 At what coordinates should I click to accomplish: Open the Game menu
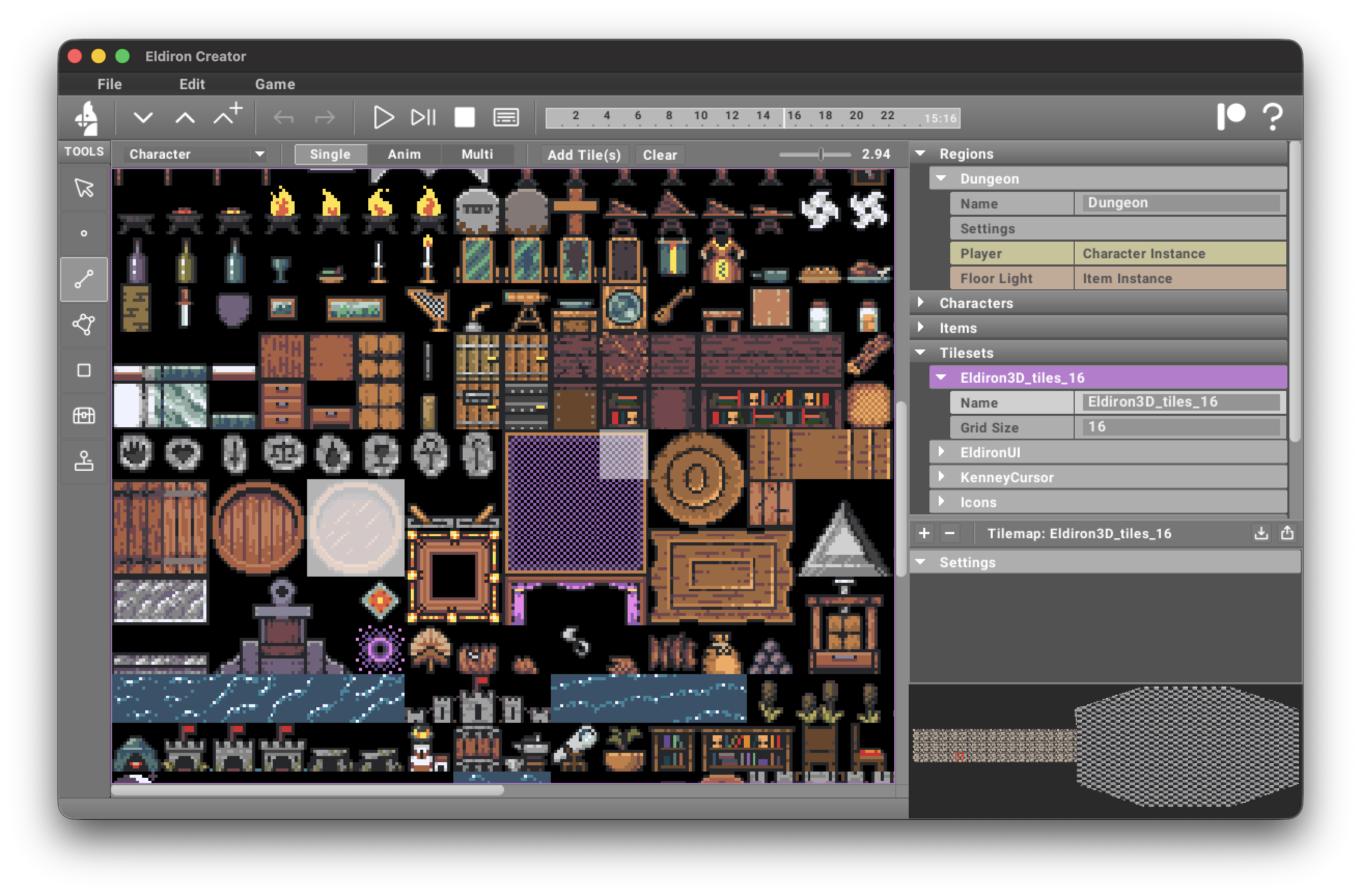click(x=275, y=83)
